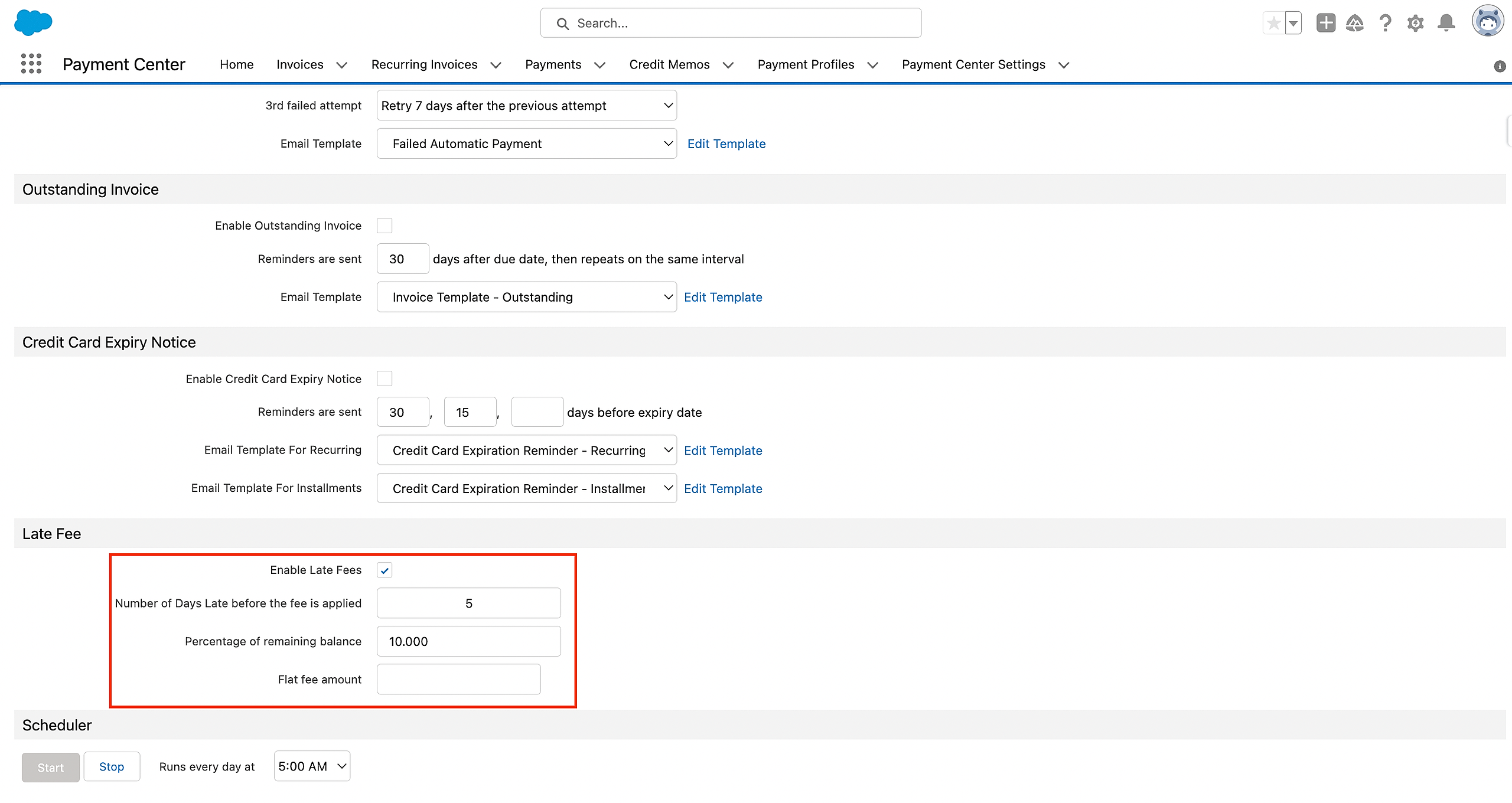1512x803 pixels.
Task: Open the Payment Center Settings tab
Action: pos(973,64)
